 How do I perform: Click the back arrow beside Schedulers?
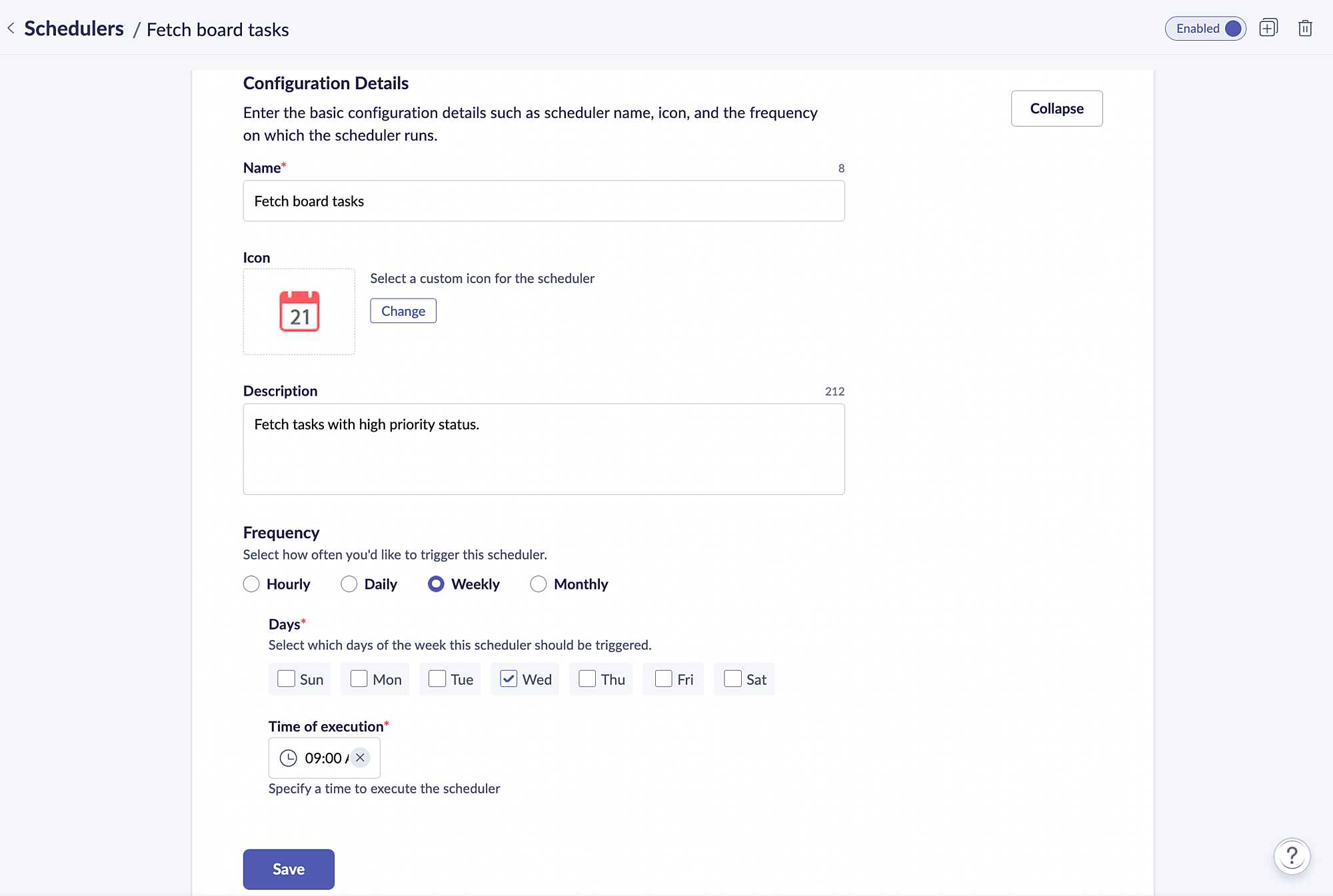point(11,29)
